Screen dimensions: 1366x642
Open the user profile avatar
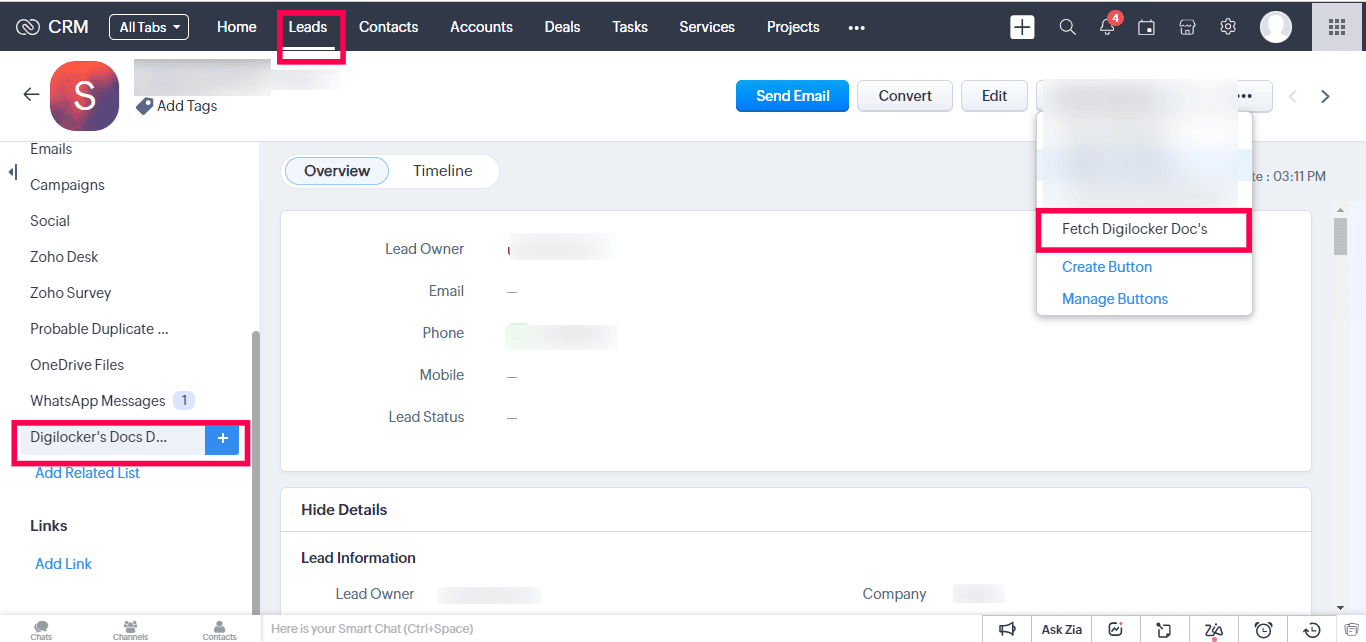[1276, 27]
